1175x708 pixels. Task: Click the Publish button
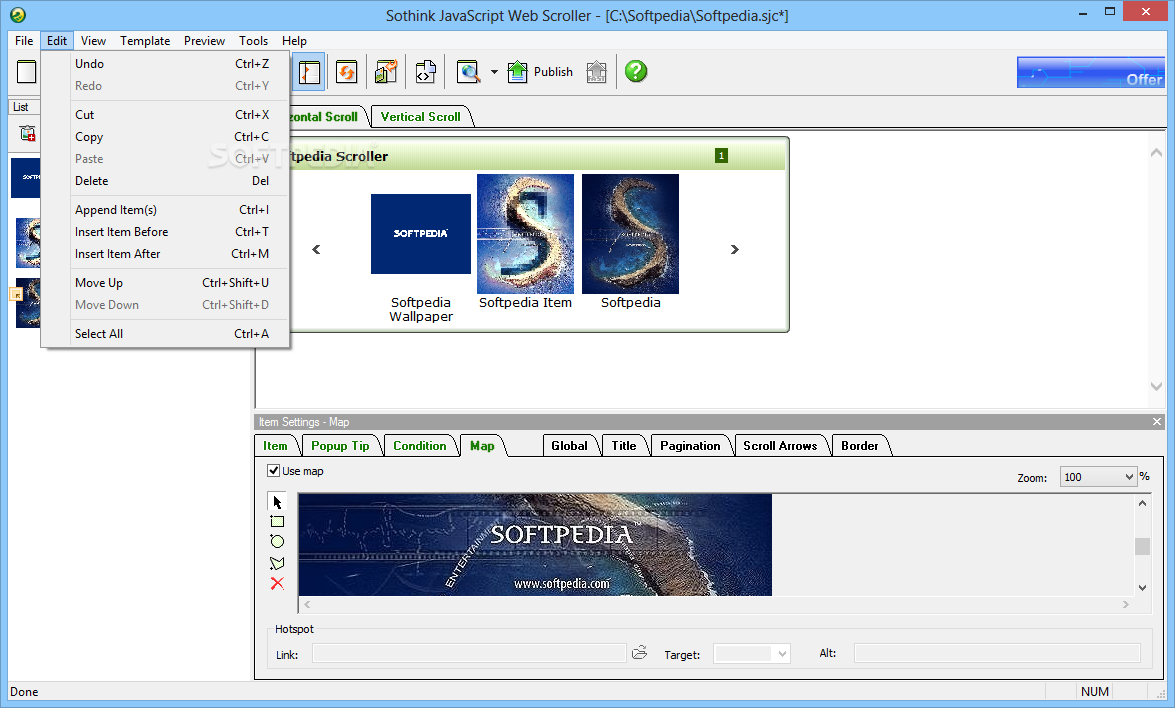[x=540, y=72]
